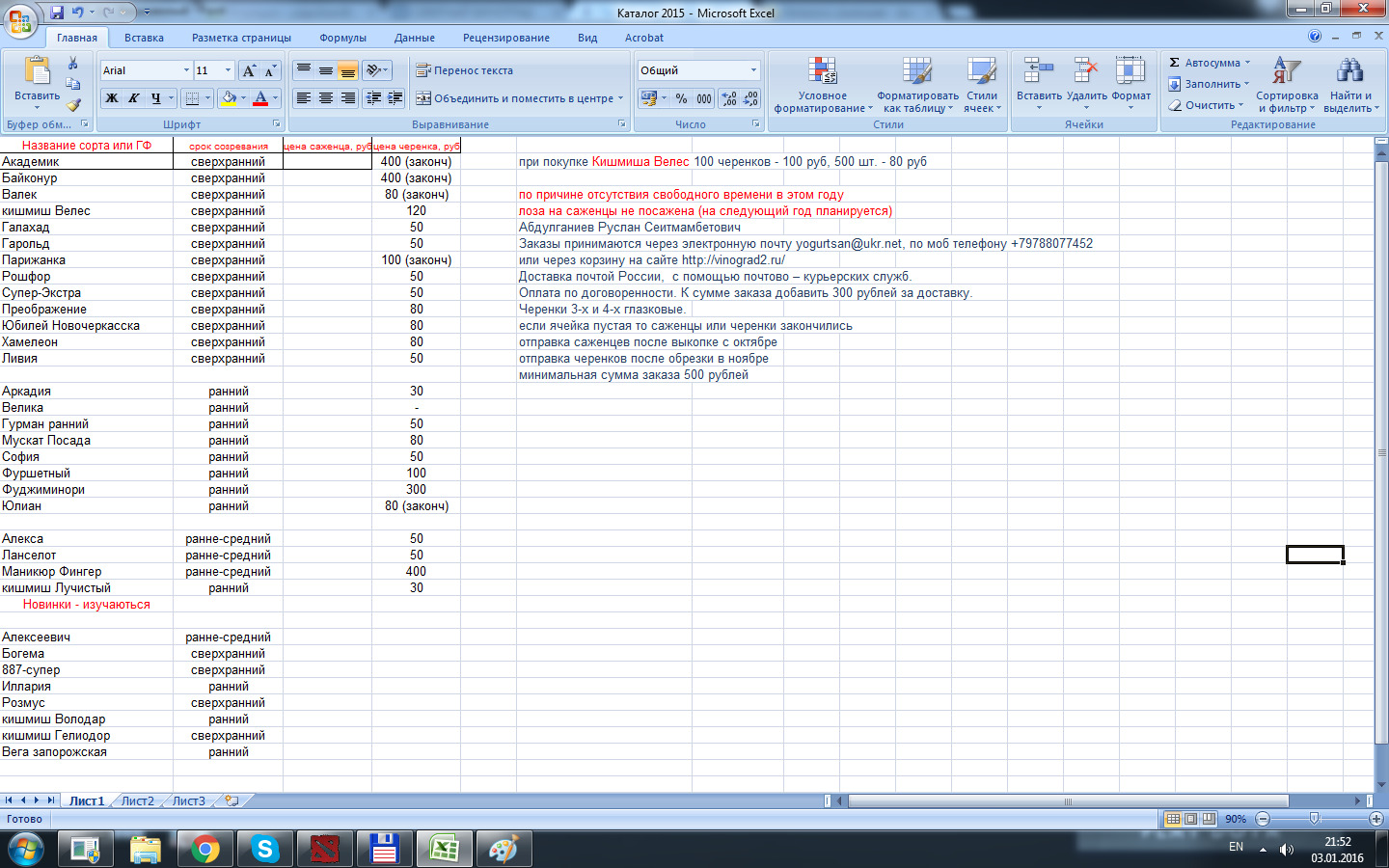1389x868 pixels.
Task: Apply percent style to the cell
Action: coord(681,98)
